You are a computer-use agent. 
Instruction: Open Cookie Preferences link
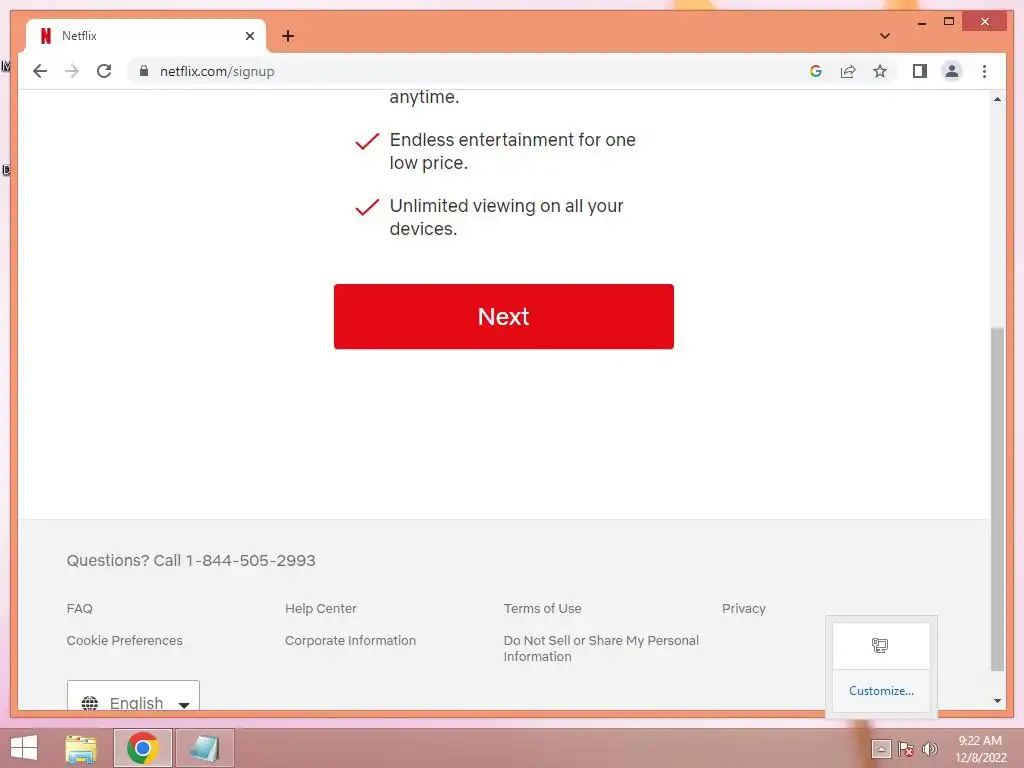pyautogui.click(x=124, y=640)
